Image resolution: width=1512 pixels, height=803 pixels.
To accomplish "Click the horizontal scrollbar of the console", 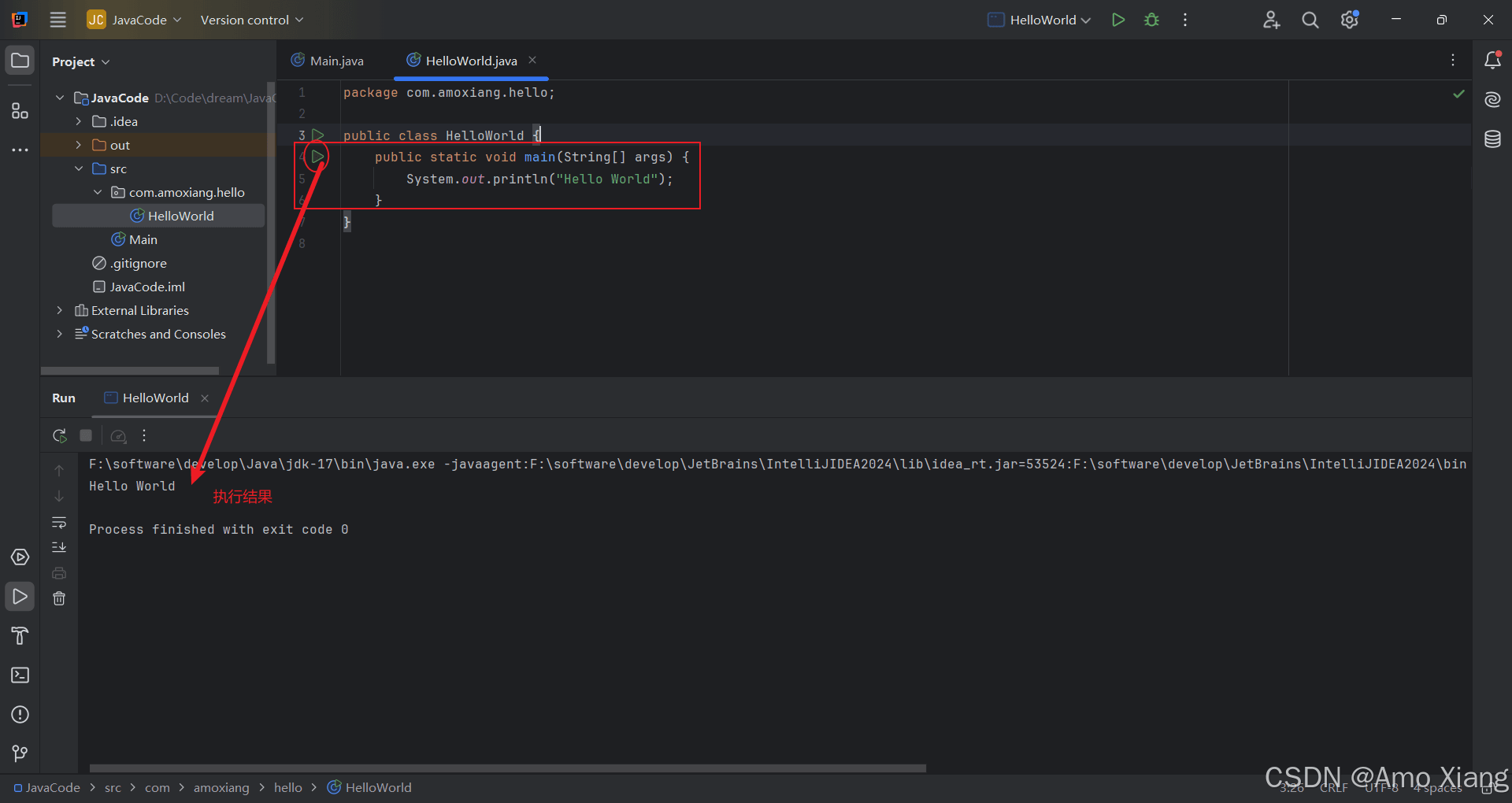I will click(507, 768).
